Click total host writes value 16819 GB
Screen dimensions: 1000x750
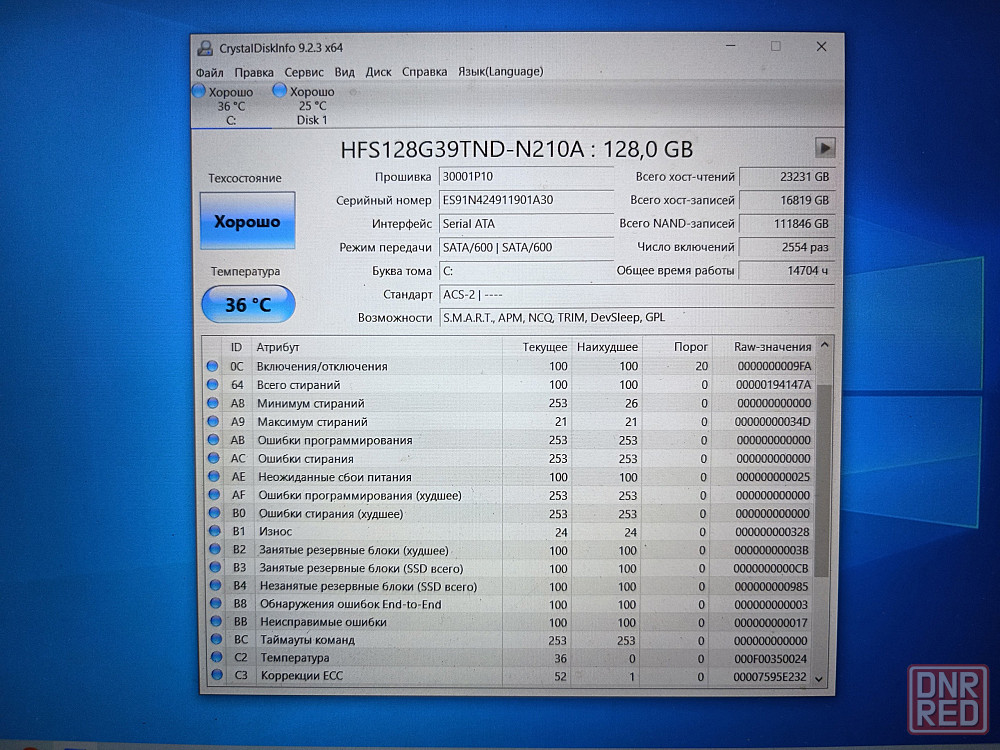(786, 200)
